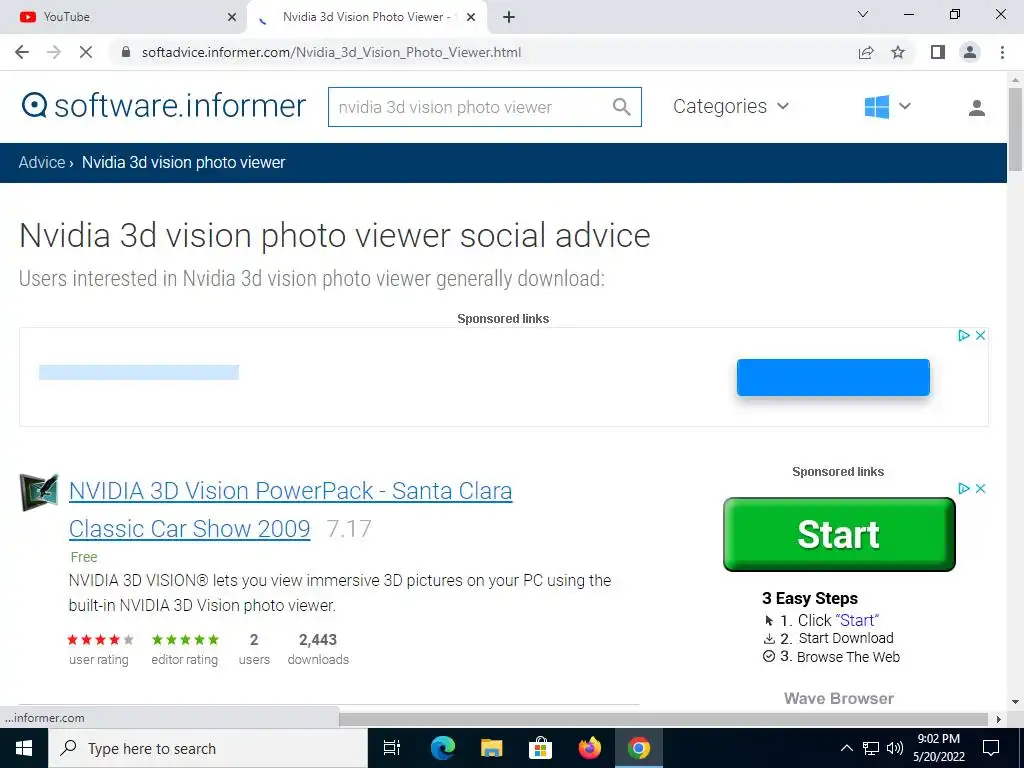
Task: Click the scroll-right arrow on horizontal scrollbar
Action: click(x=999, y=719)
